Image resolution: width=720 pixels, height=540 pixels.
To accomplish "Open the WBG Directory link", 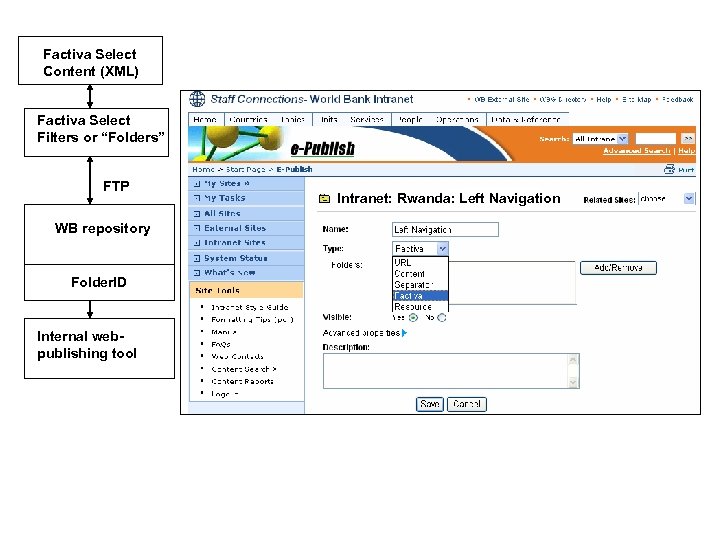I will pyautogui.click(x=562, y=99).
